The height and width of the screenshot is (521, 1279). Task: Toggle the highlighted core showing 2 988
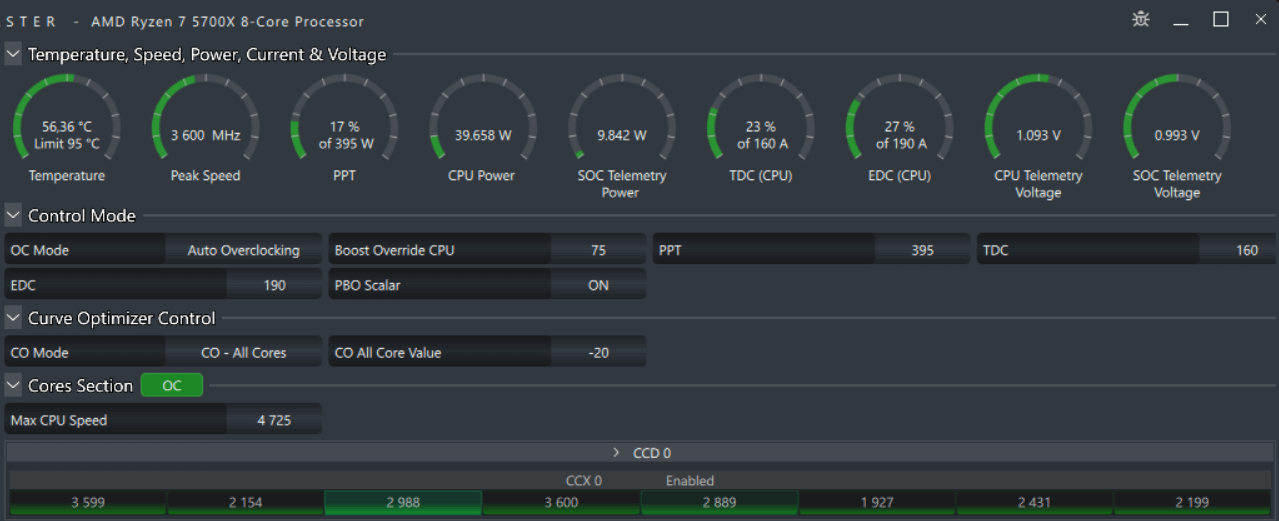[x=403, y=503]
